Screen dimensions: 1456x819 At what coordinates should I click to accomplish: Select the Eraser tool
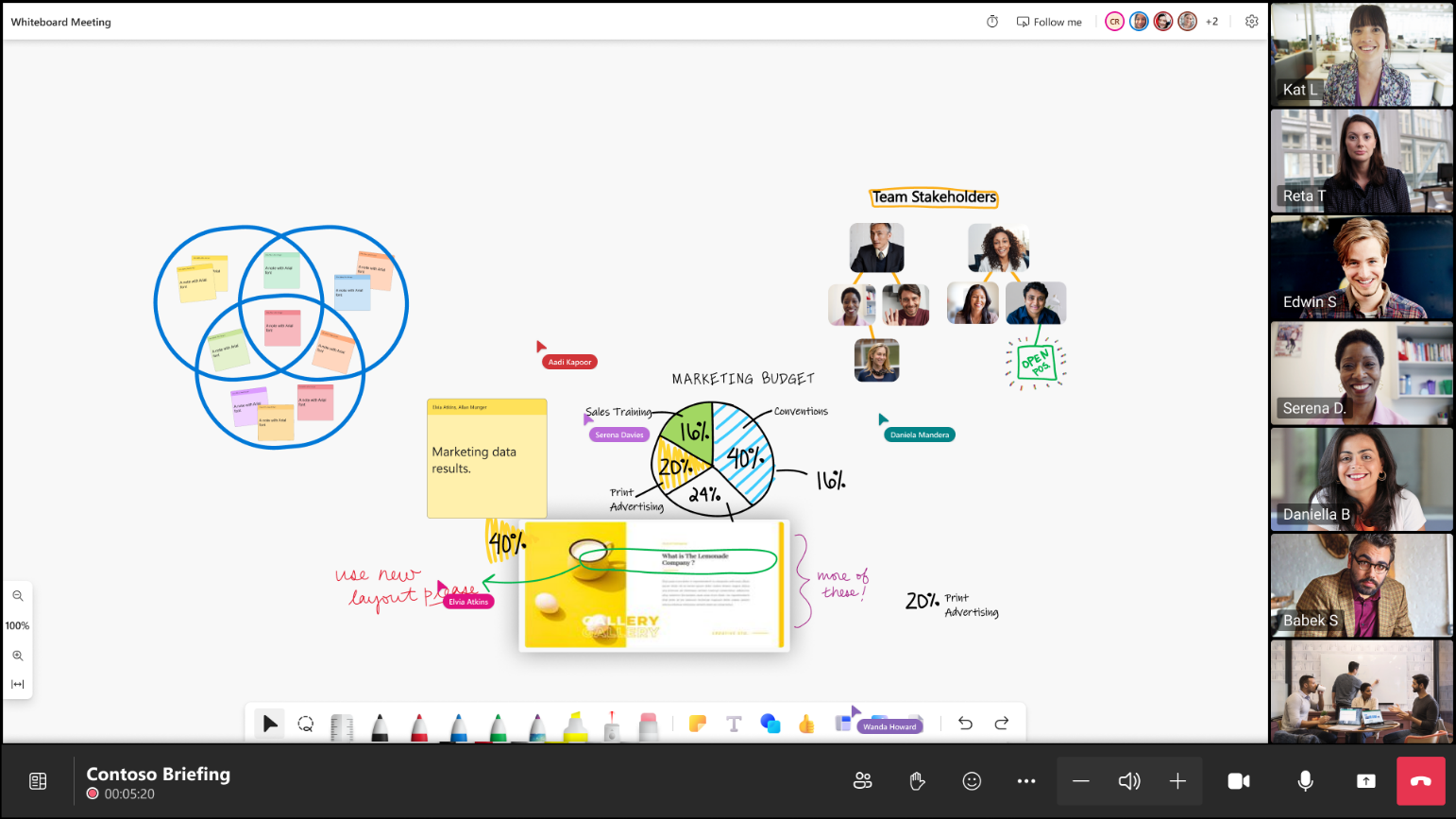pyautogui.click(x=649, y=725)
